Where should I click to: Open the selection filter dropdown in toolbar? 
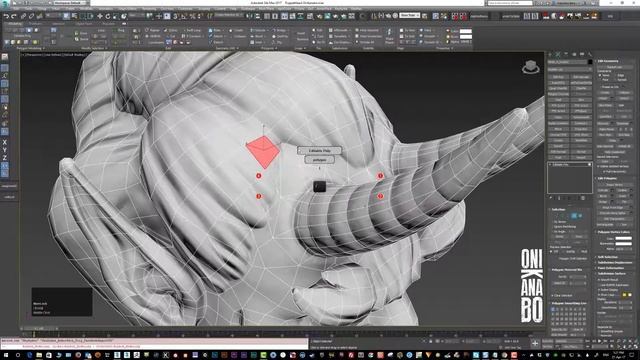(x=53, y=16)
